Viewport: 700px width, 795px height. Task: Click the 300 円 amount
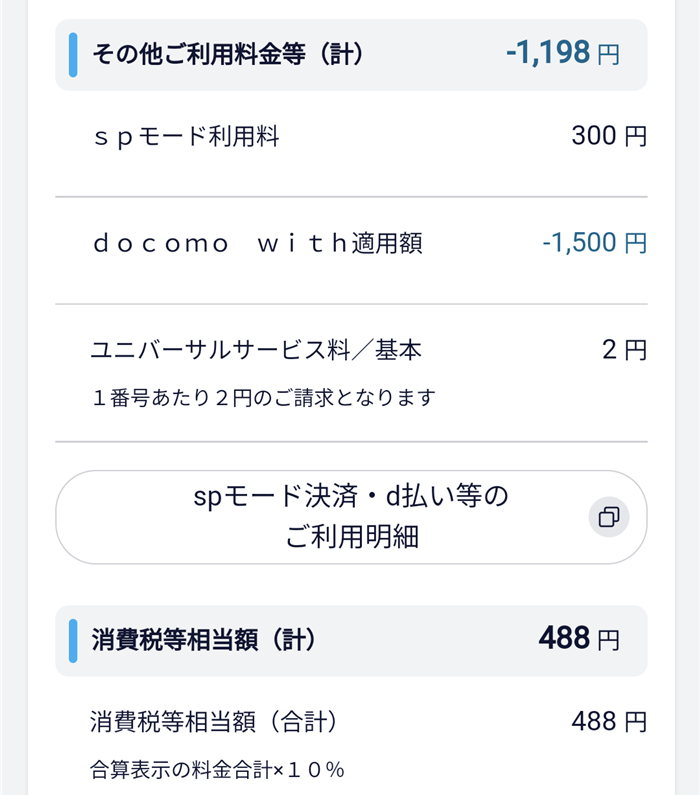point(608,136)
